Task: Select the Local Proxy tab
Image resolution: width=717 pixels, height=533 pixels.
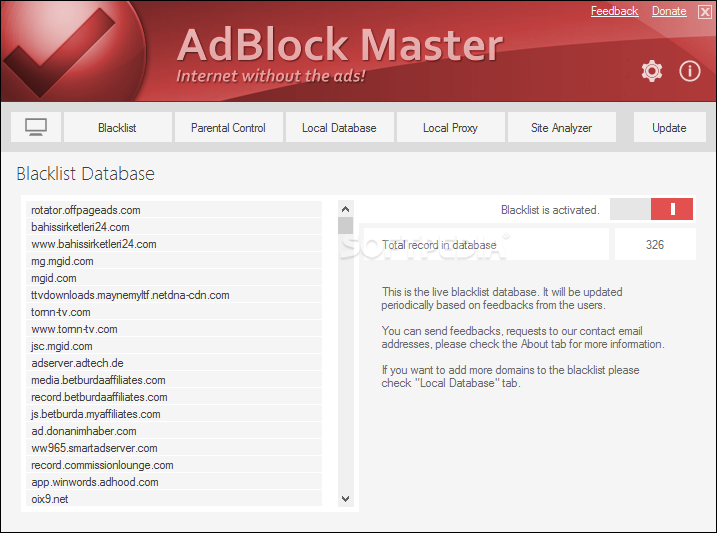Action: click(451, 127)
